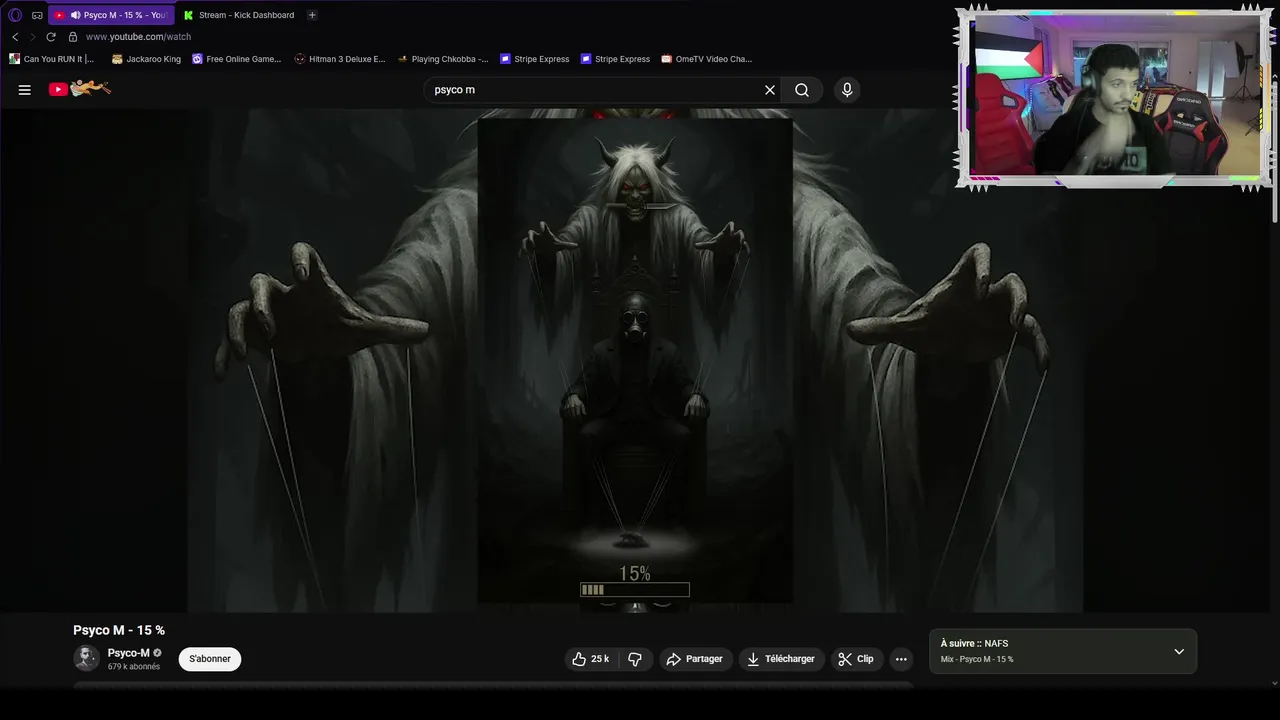Create a Clip of the video
This screenshot has width=1280, height=720.
pyautogui.click(x=856, y=659)
